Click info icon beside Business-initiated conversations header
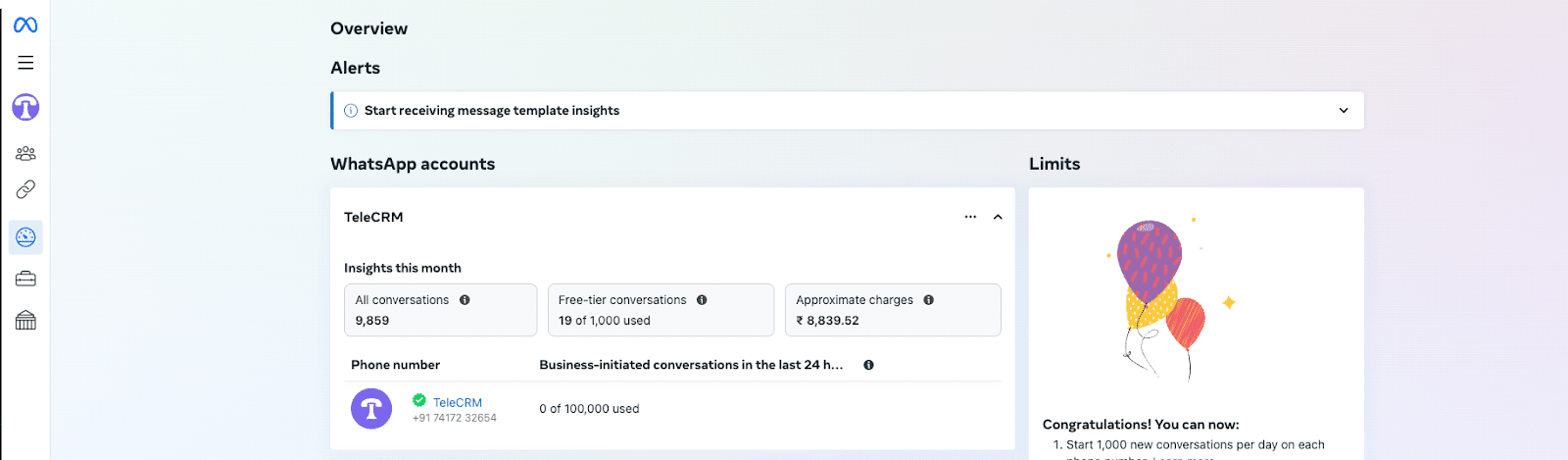This screenshot has width=1568, height=460. (x=868, y=365)
